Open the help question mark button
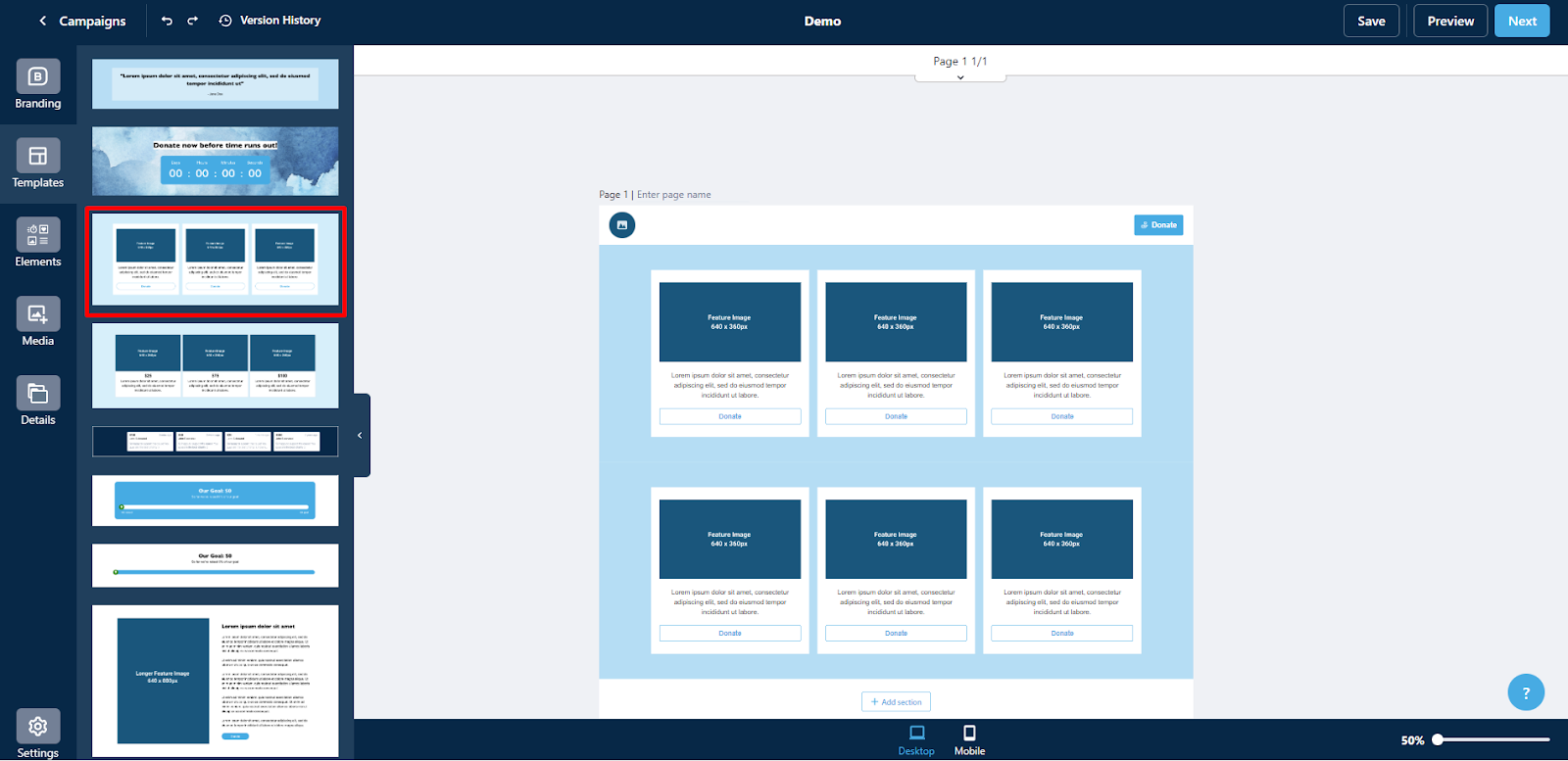The image size is (1568, 761). [x=1526, y=693]
